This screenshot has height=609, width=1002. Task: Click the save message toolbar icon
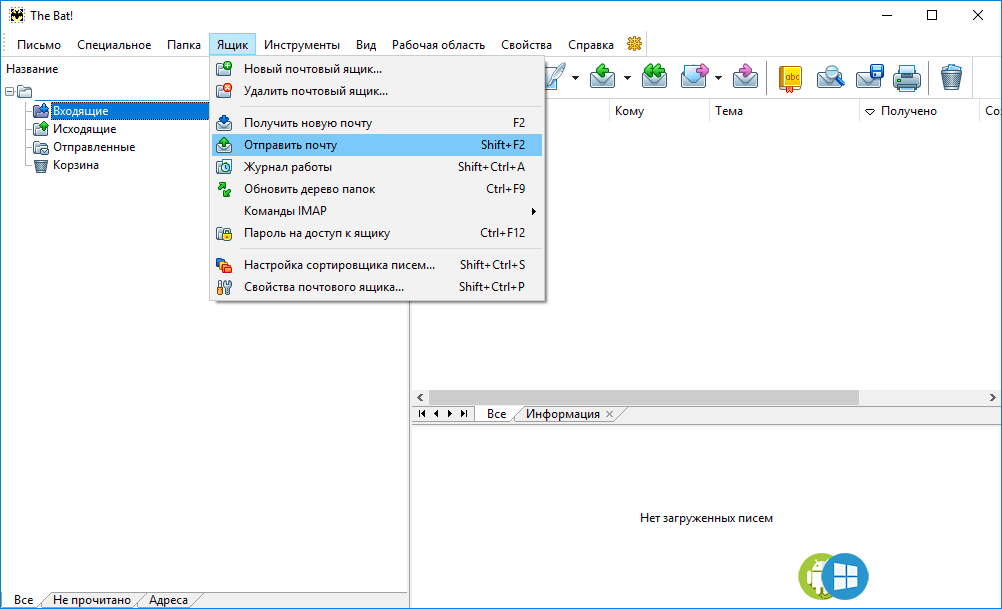pos(868,77)
